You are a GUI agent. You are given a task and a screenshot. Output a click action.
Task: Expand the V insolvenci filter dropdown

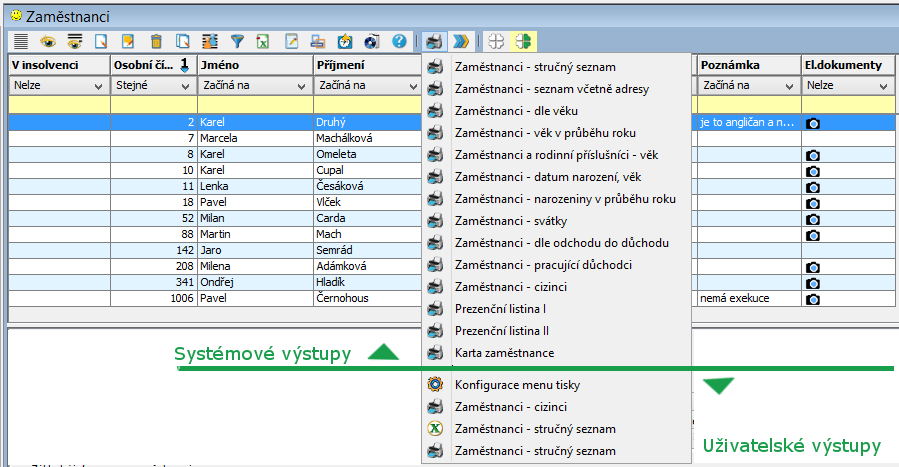click(x=99, y=86)
